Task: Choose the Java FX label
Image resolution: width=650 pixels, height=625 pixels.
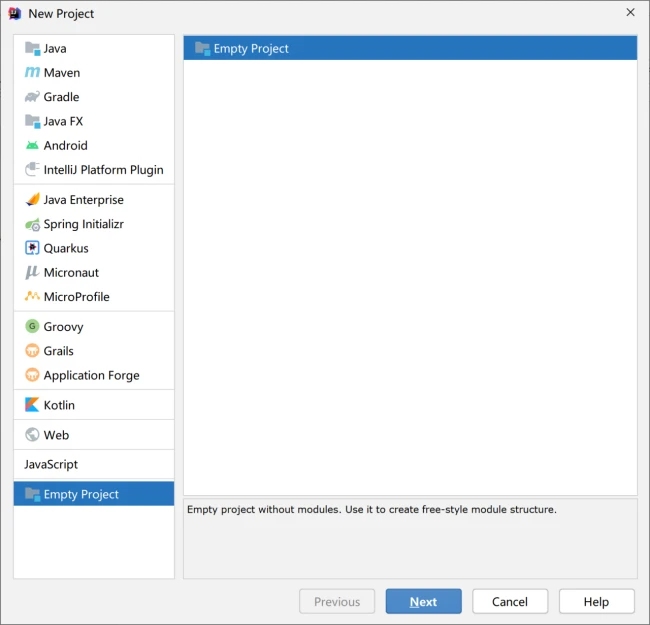Action: 63,121
